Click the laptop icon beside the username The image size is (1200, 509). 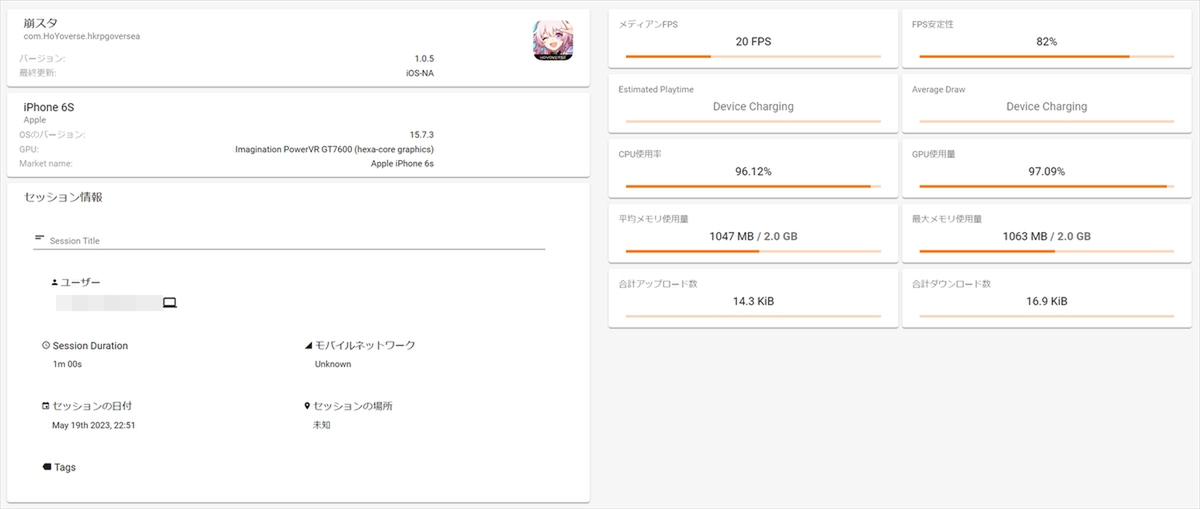(x=169, y=302)
